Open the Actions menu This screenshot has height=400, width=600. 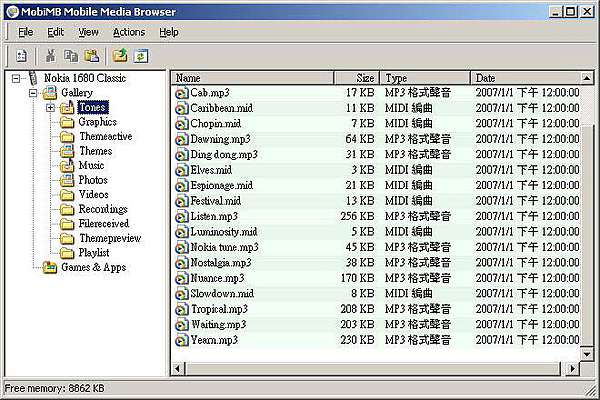click(x=129, y=32)
